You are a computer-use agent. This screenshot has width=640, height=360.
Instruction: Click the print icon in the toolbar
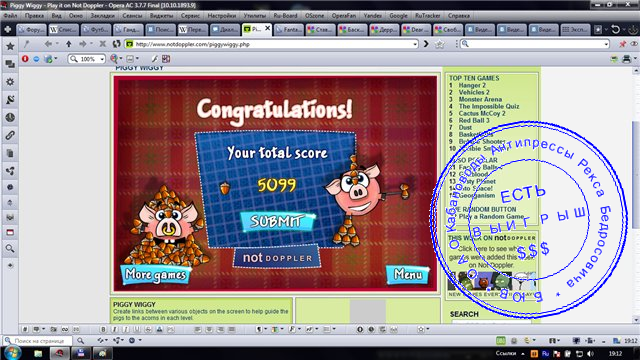[627, 59]
